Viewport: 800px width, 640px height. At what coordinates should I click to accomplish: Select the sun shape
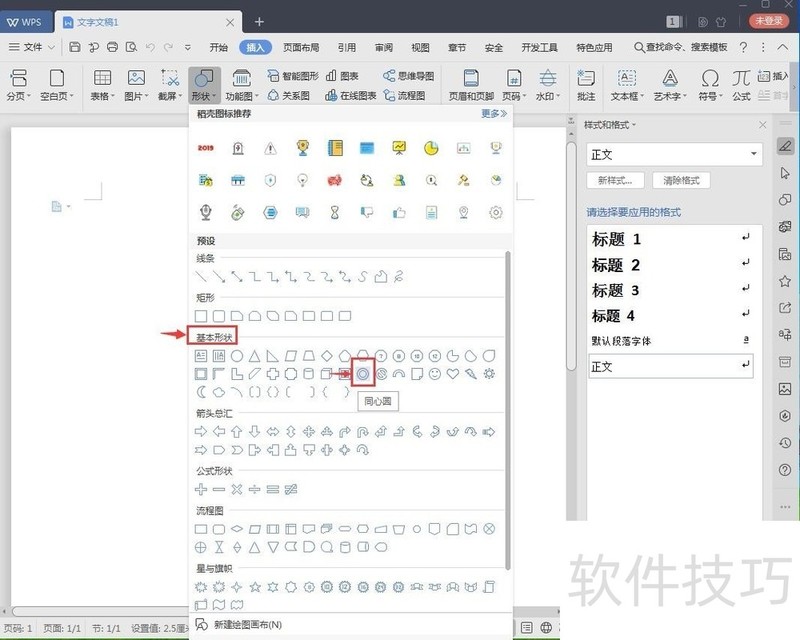click(x=489, y=374)
